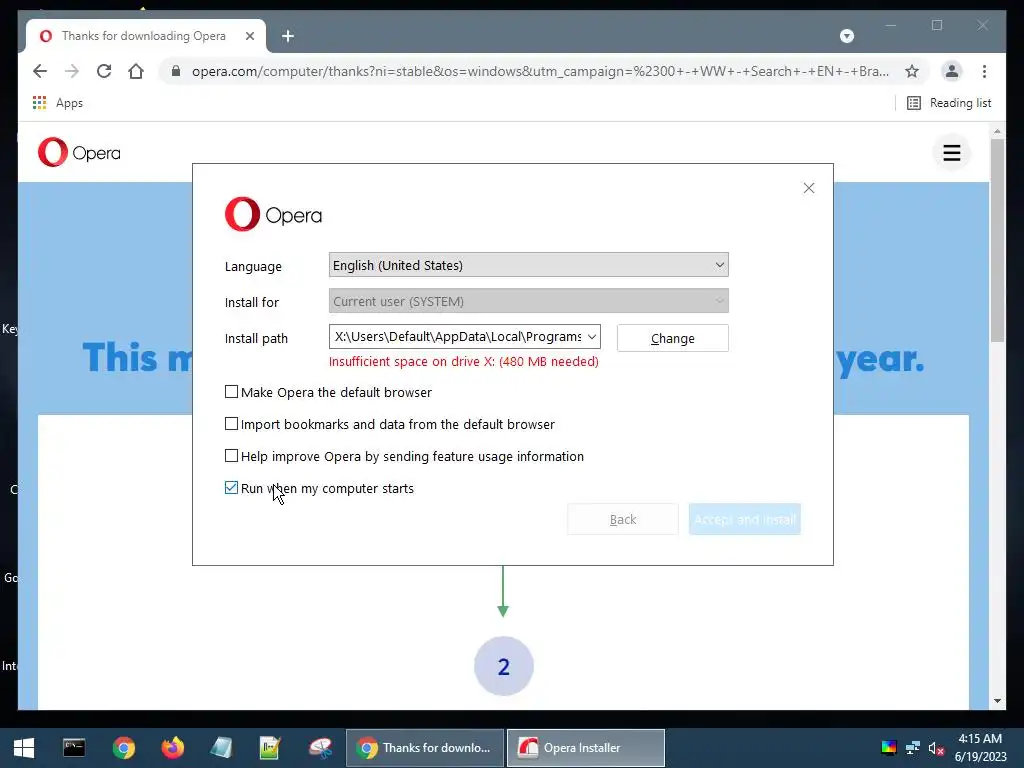Open Apps shortcut in bookmarks bar
The image size is (1024, 768).
pos(57,103)
